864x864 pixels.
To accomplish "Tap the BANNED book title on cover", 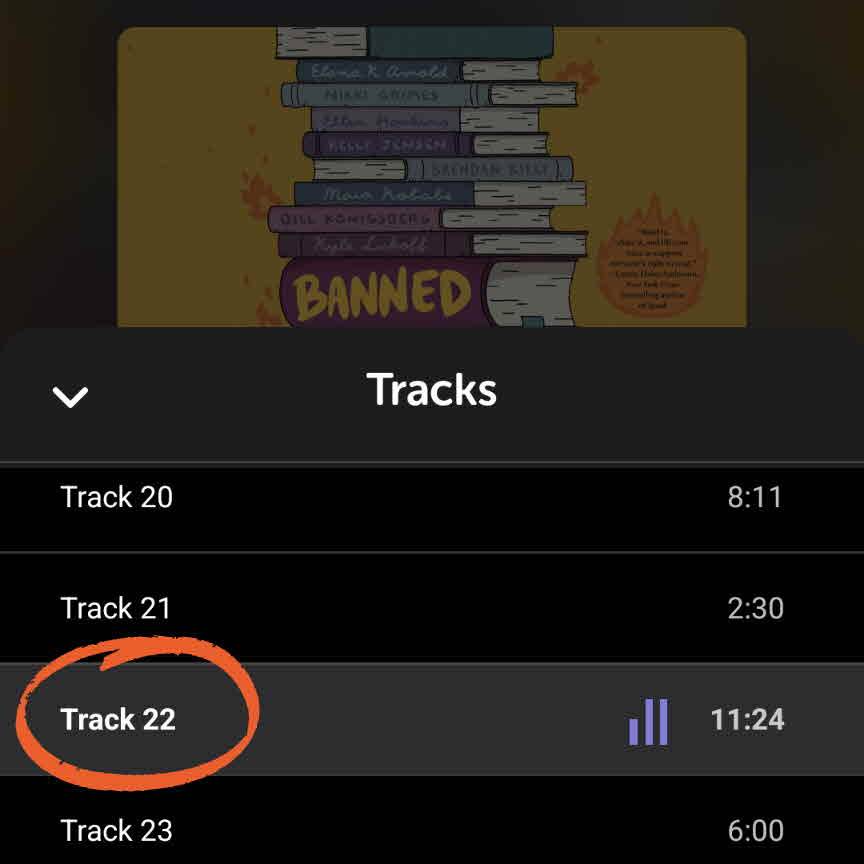I will pyautogui.click(x=382, y=294).
